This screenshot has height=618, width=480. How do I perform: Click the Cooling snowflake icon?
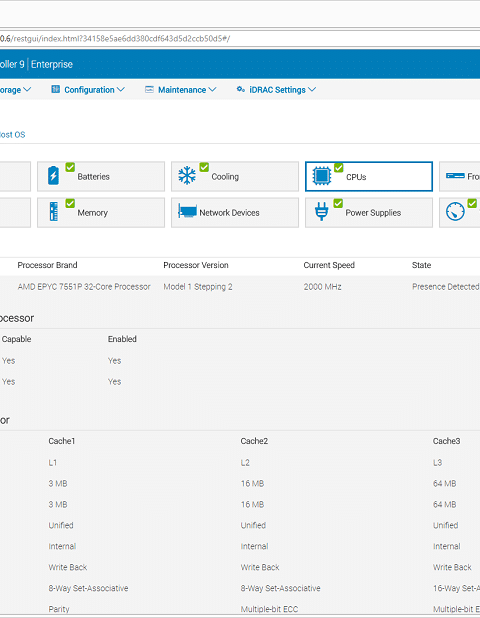coord(187,176)
